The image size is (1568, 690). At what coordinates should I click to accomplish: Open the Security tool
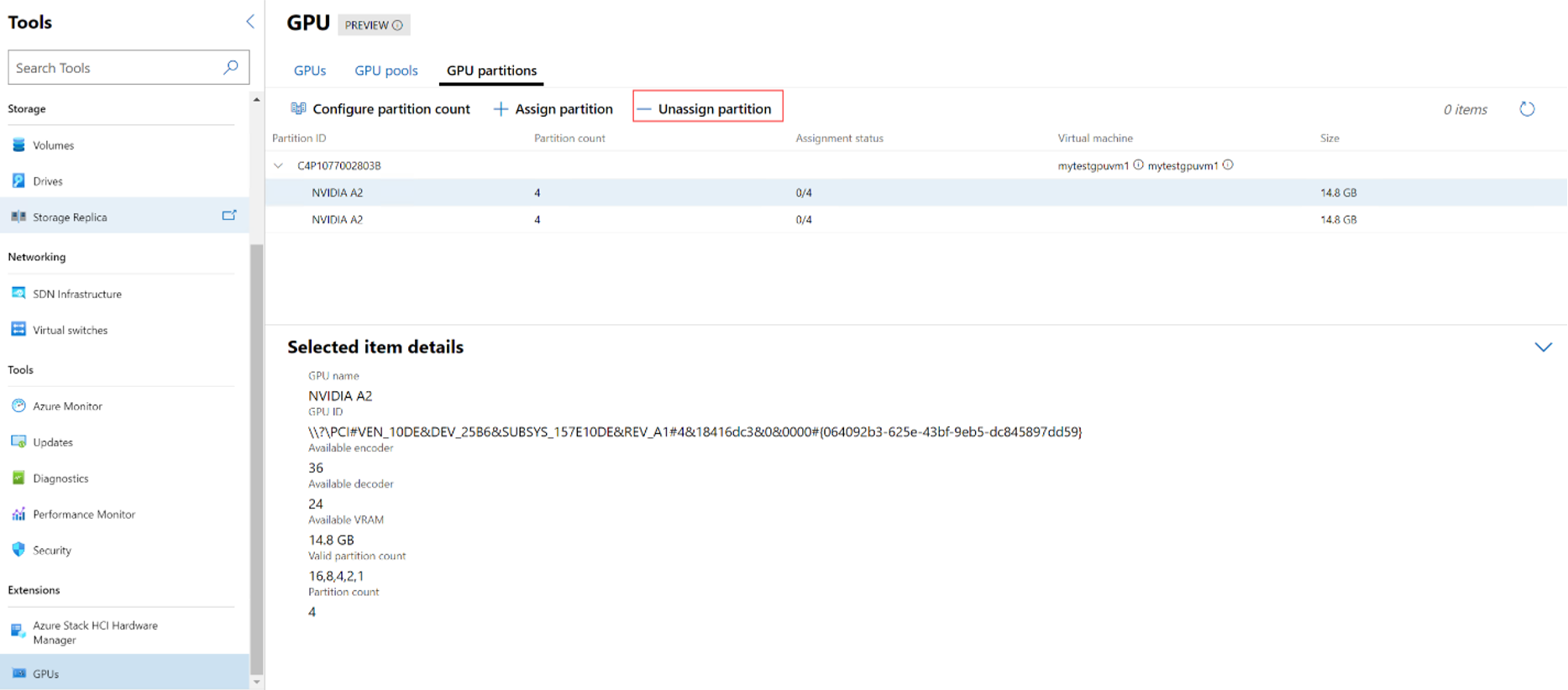[x=52, y=551]
